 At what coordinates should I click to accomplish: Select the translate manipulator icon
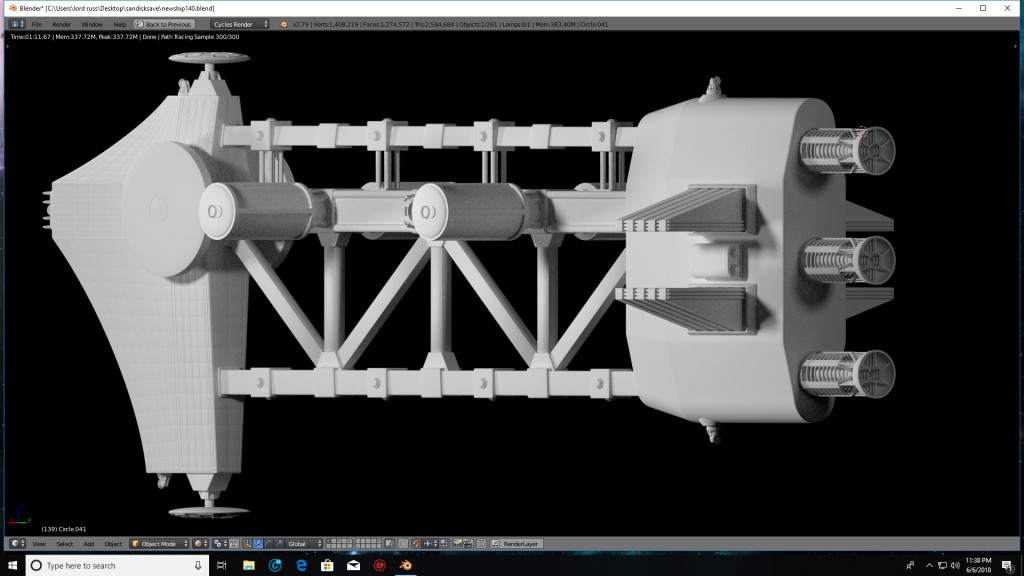(x=258, y=543)
